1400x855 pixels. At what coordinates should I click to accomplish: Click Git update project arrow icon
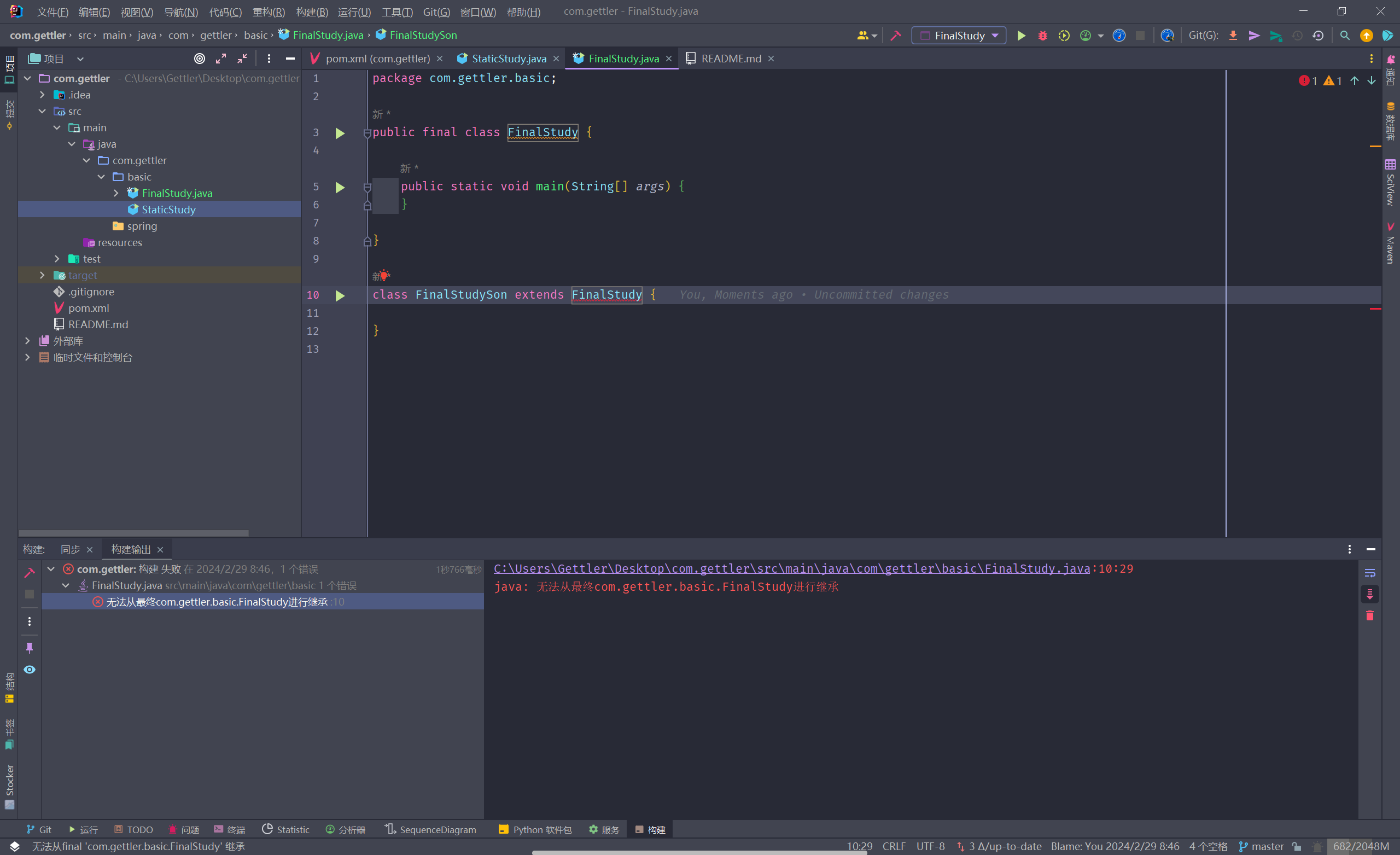tap(1233, 36)
